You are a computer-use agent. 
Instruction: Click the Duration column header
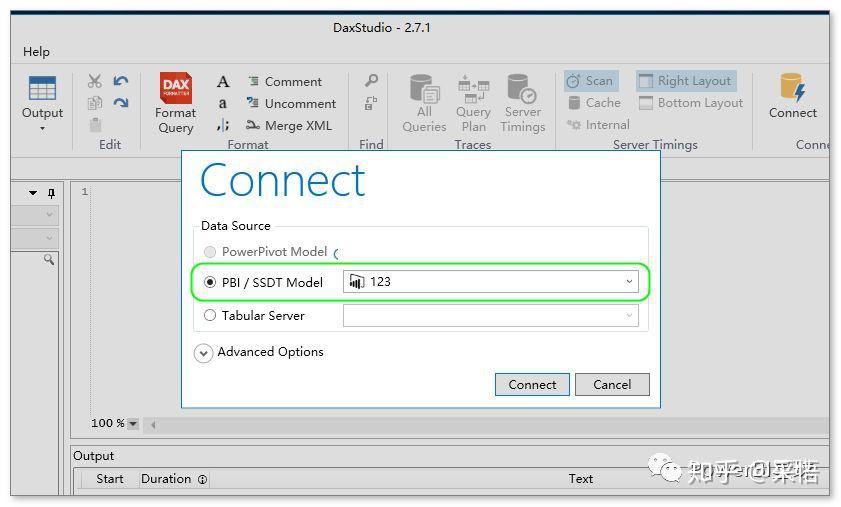click(166, 479)
